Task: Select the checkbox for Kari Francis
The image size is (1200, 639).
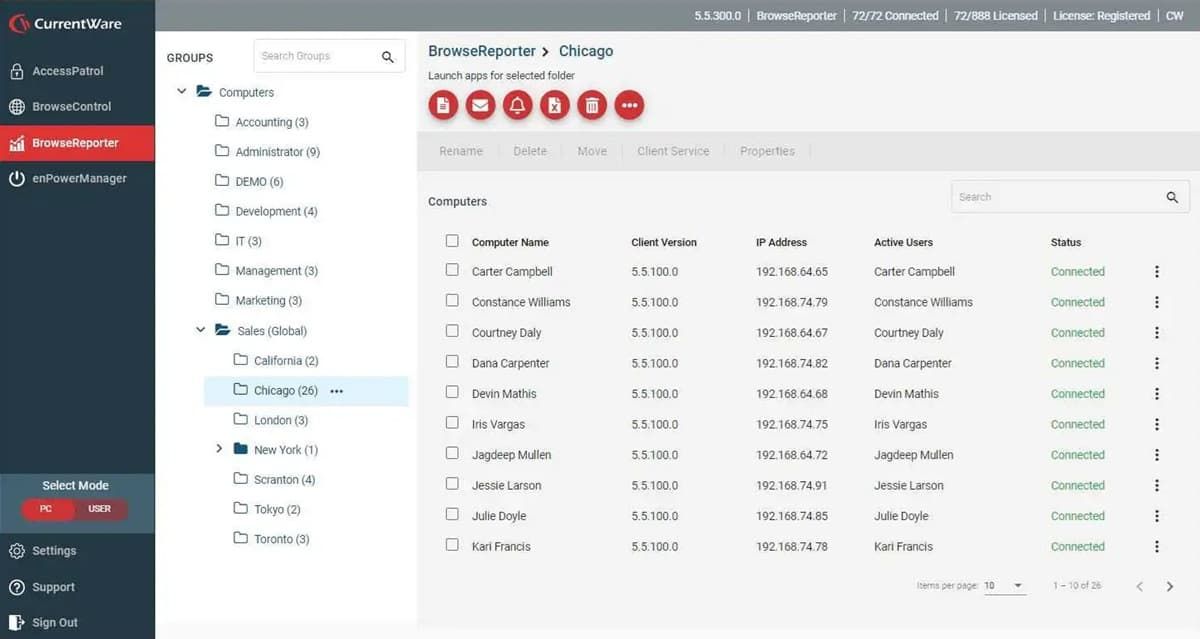Action: point(452,546)
